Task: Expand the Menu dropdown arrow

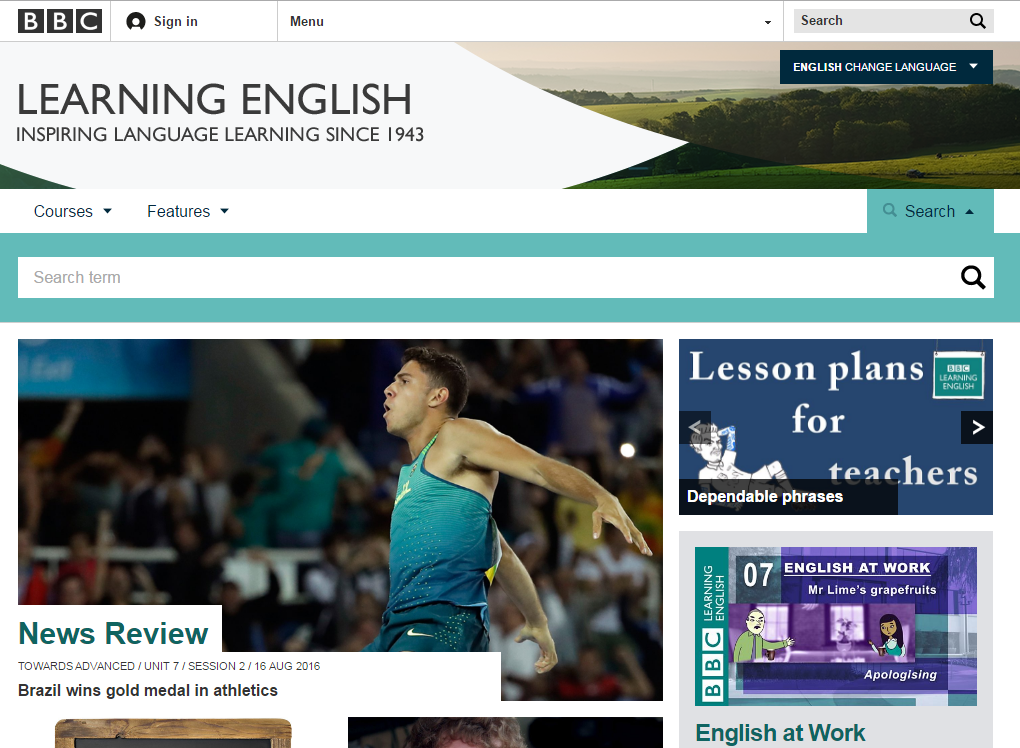Action: 768,22
